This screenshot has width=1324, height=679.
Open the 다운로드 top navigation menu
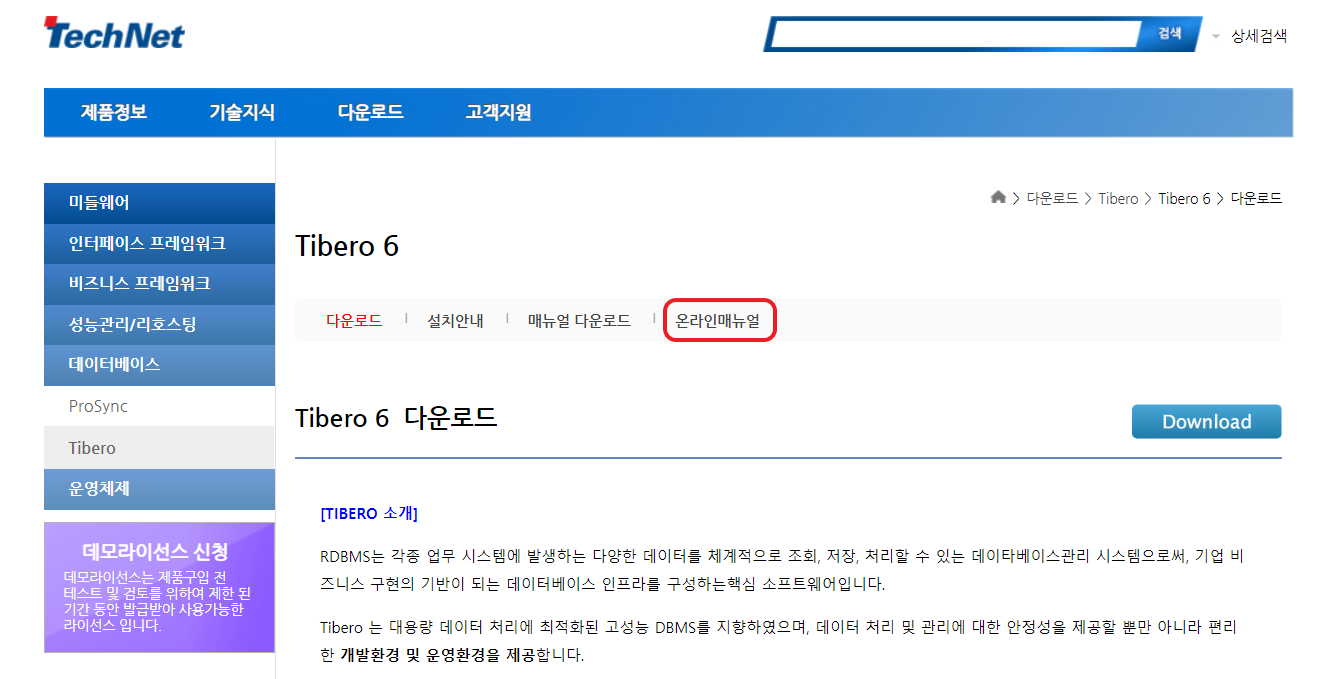click(370, 112)
